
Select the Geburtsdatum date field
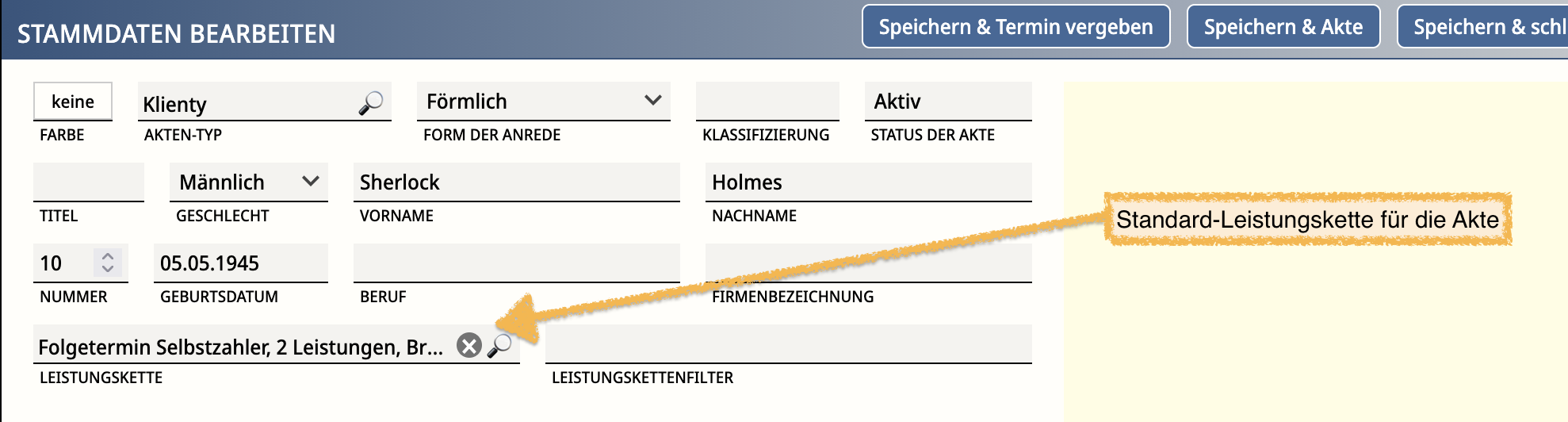(x=240, y=263)
